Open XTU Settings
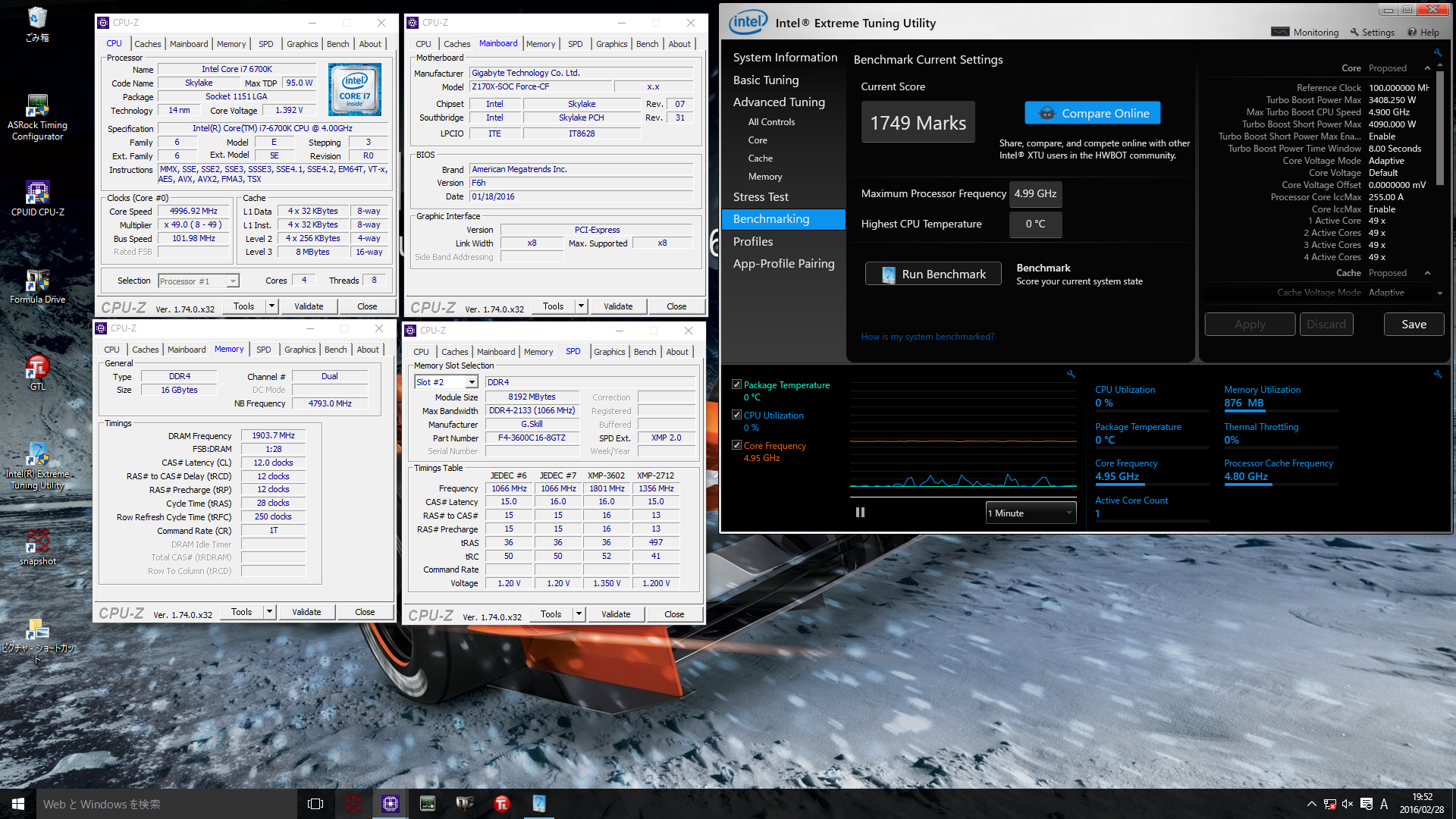The height and width of the screenshot is (819, 1456). coord(1372,32)
